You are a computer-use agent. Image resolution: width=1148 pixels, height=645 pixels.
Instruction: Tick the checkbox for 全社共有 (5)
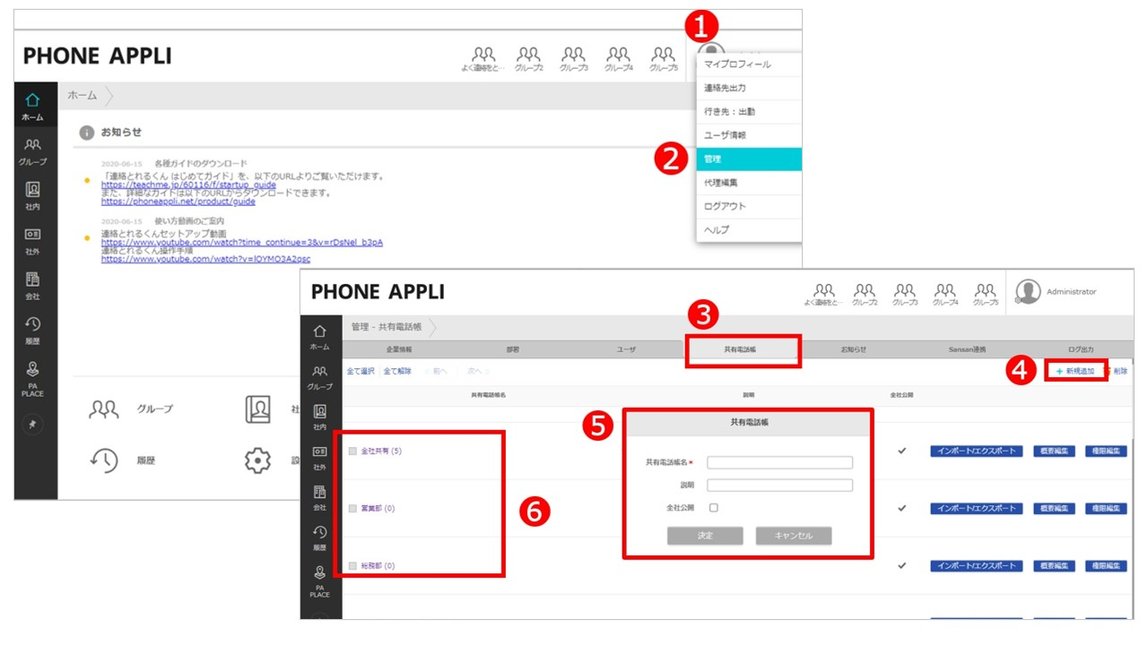pos(353,451)
